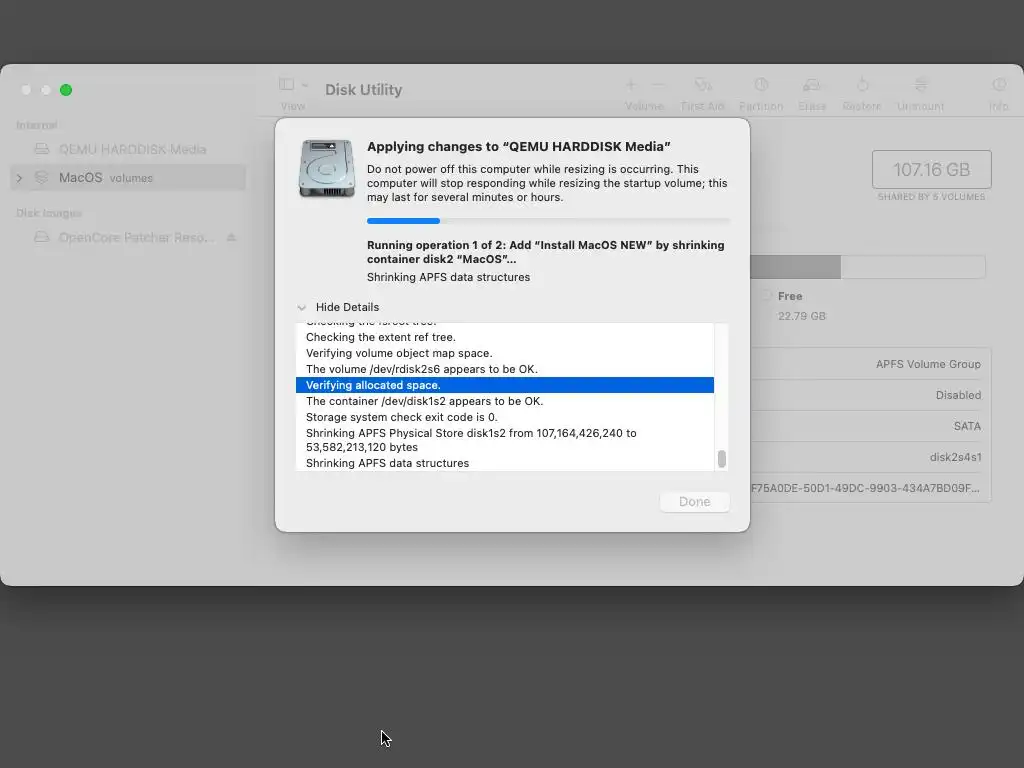Click the Restore toolbar icon
The image size is (1024, 768).
[862, 85]
